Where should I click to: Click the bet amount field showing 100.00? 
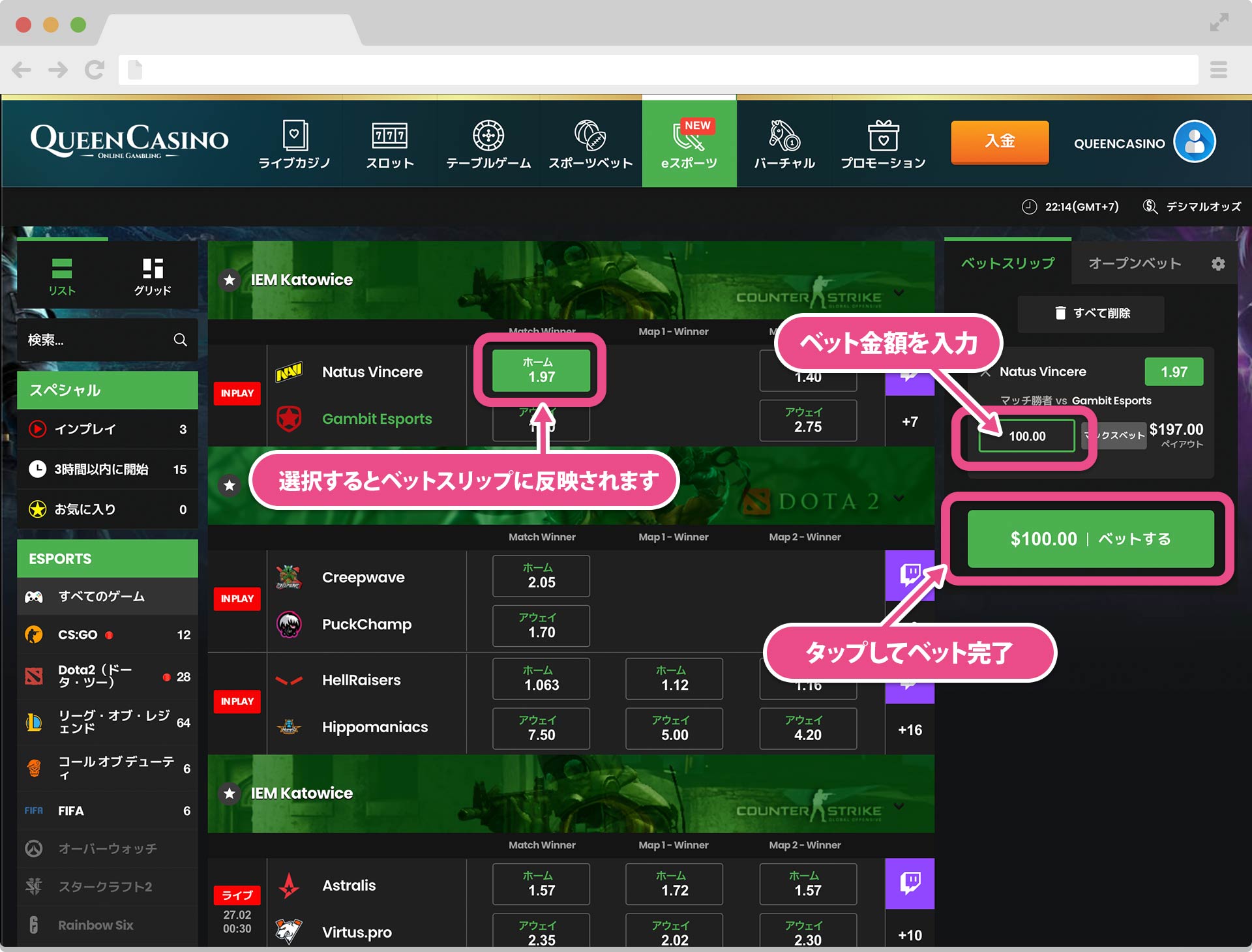point(1026,436)
